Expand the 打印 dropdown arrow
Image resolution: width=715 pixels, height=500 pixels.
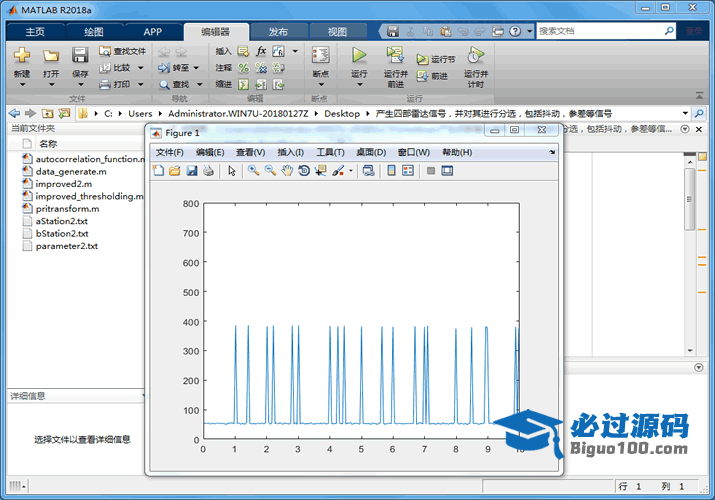pos(140,84)
